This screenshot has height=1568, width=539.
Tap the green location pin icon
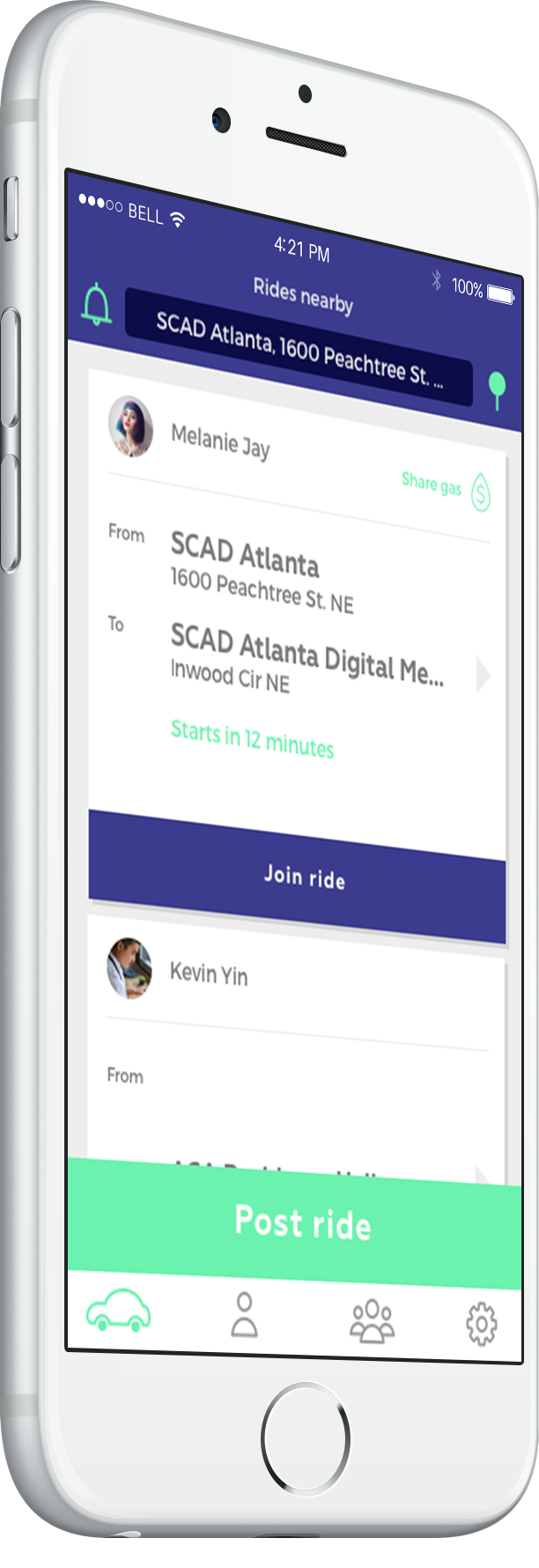498,390
